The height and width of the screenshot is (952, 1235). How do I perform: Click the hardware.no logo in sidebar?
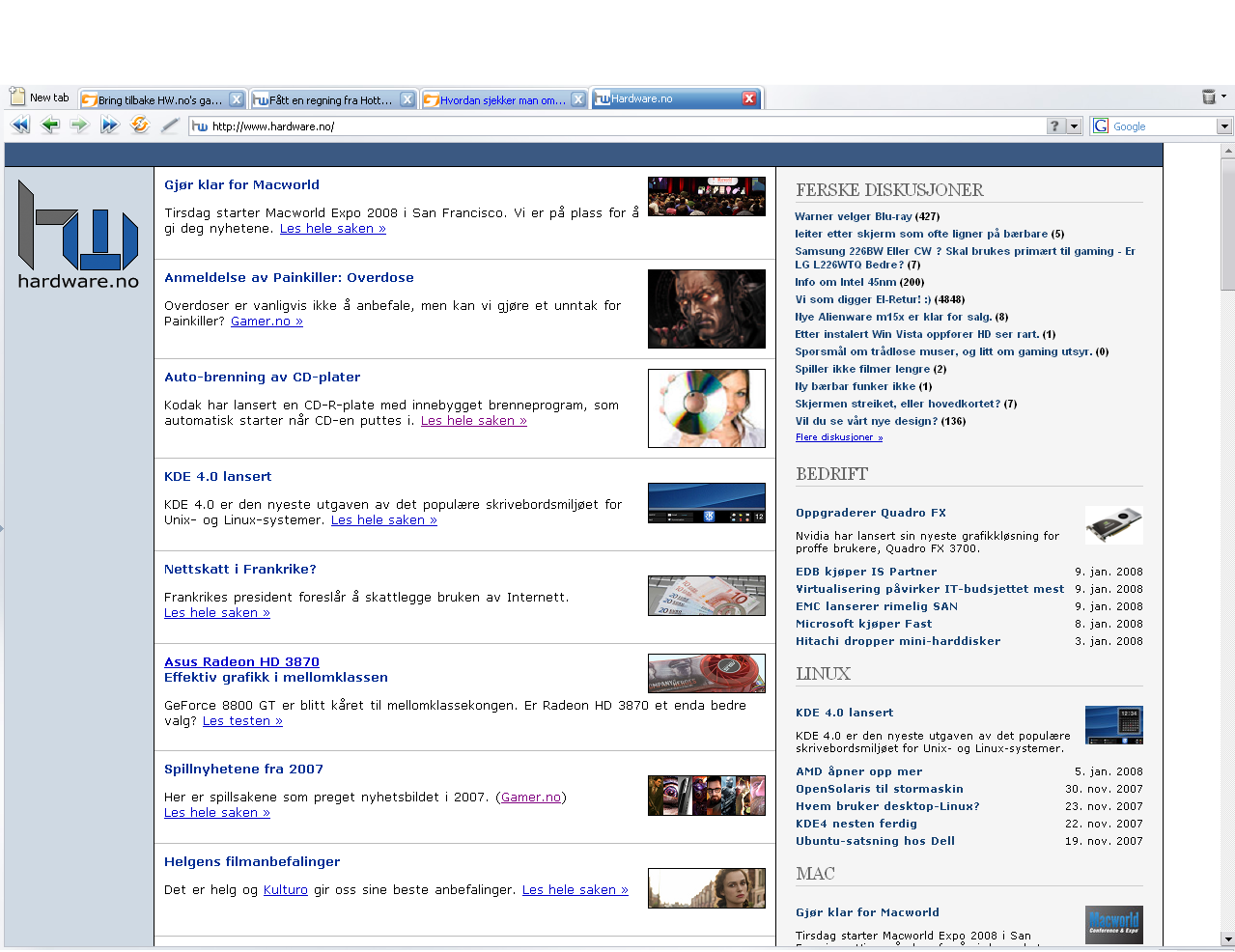coord(78,235)
